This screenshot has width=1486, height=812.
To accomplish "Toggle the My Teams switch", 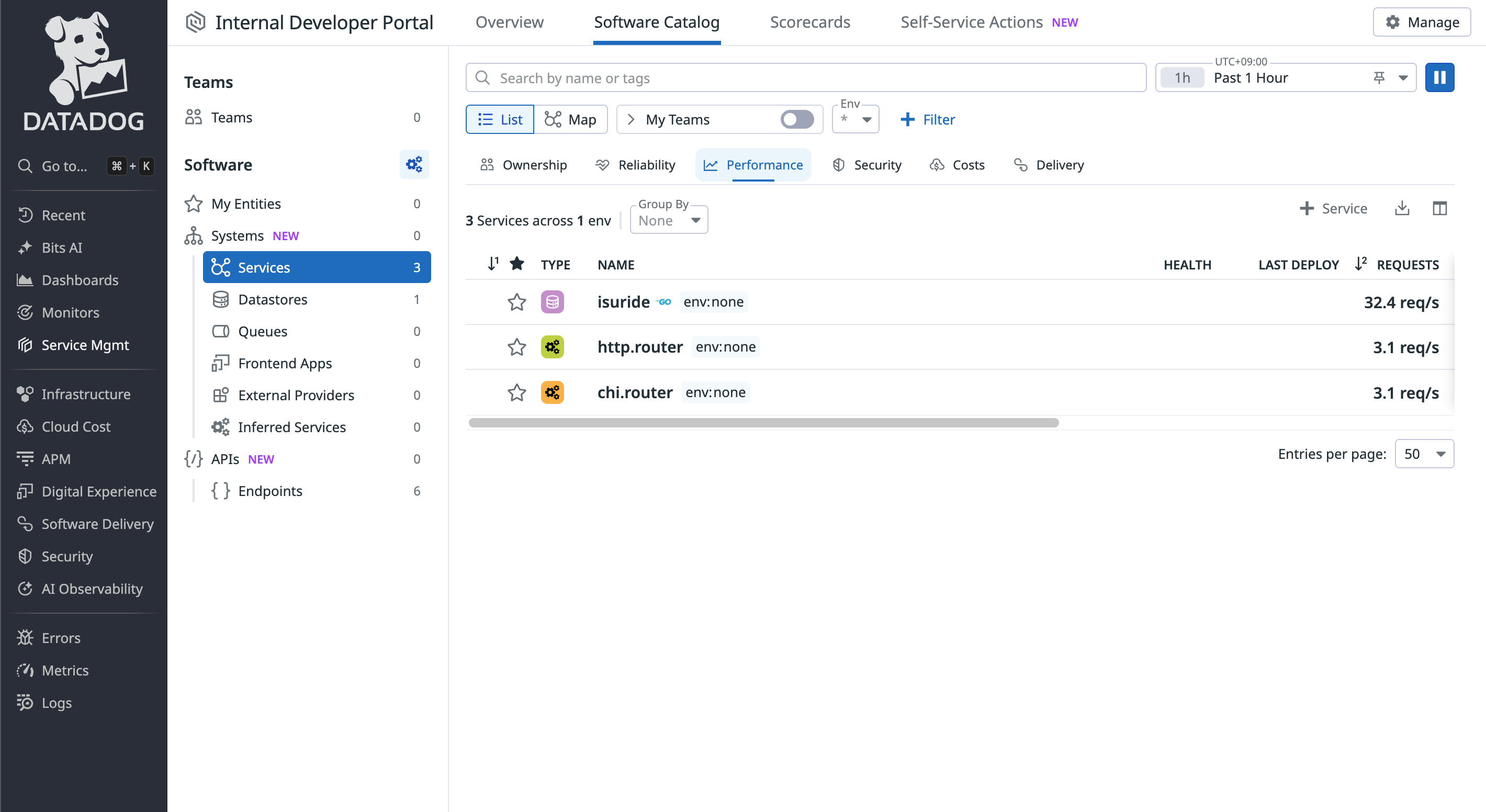I will point(797,119).
